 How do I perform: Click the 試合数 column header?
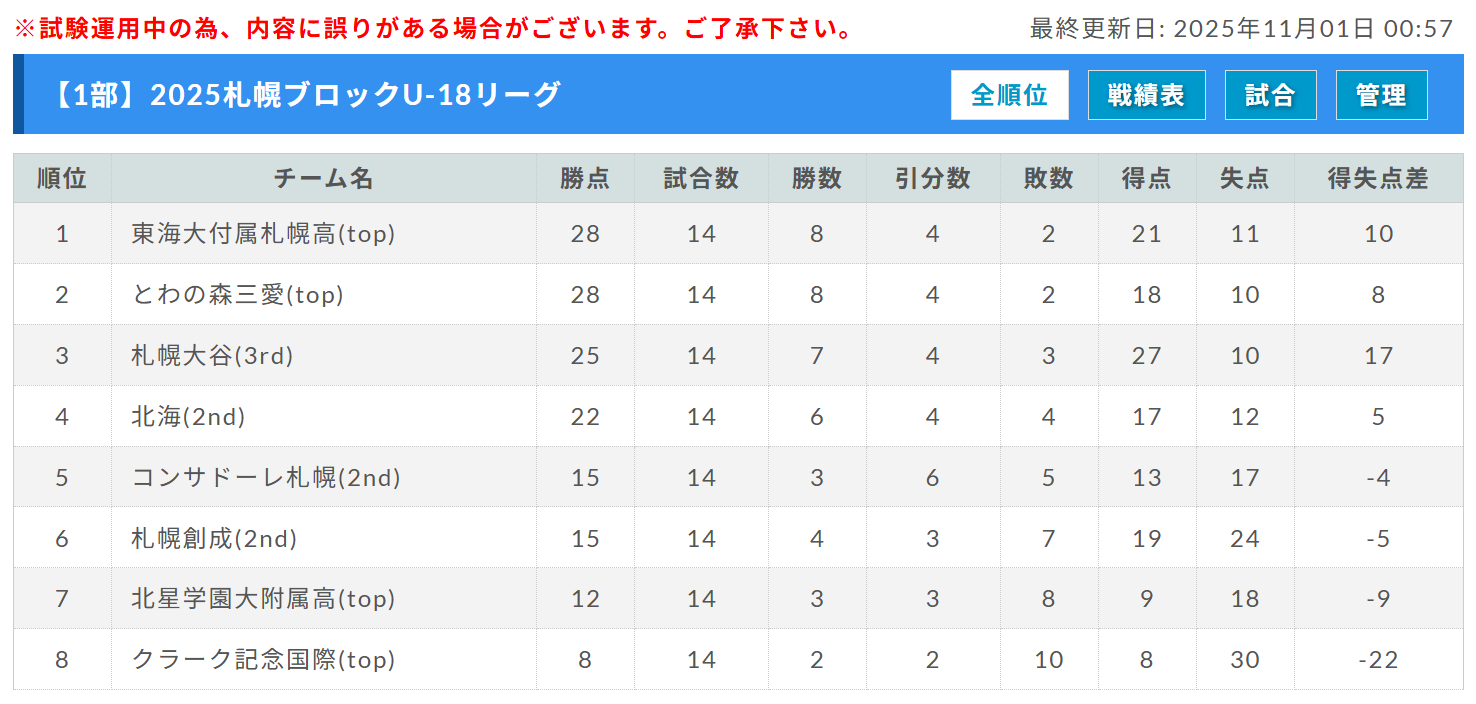701,179
